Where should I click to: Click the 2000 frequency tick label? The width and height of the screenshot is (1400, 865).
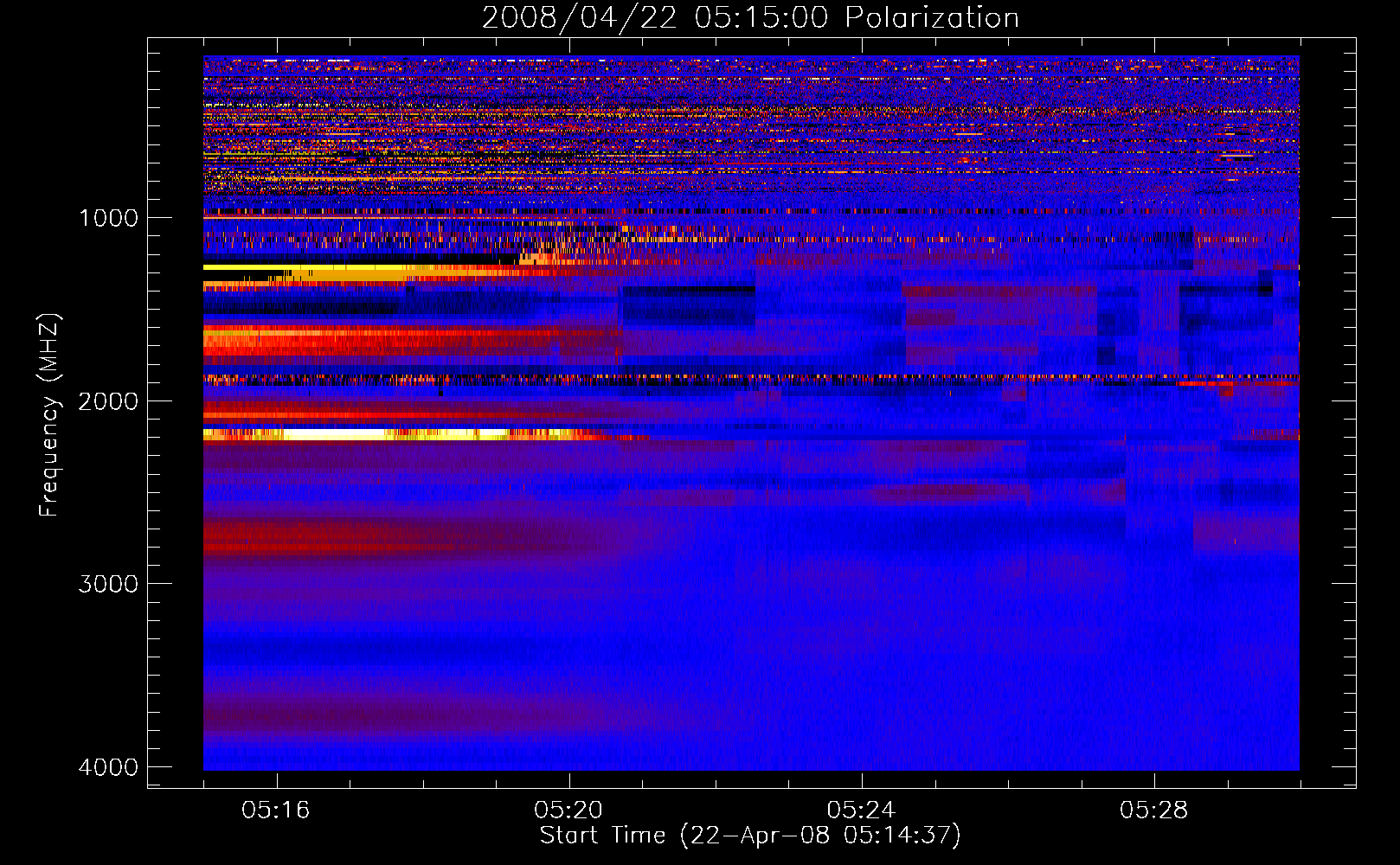tap(108, 401)
